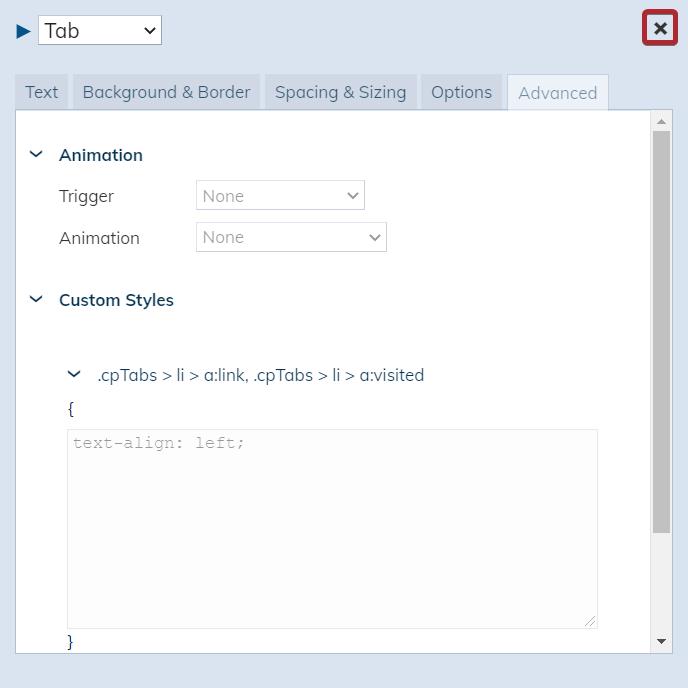Click the Trigger label
Image resolution: width=688 pixels, height=688 pixels.
tap(86, 196)
